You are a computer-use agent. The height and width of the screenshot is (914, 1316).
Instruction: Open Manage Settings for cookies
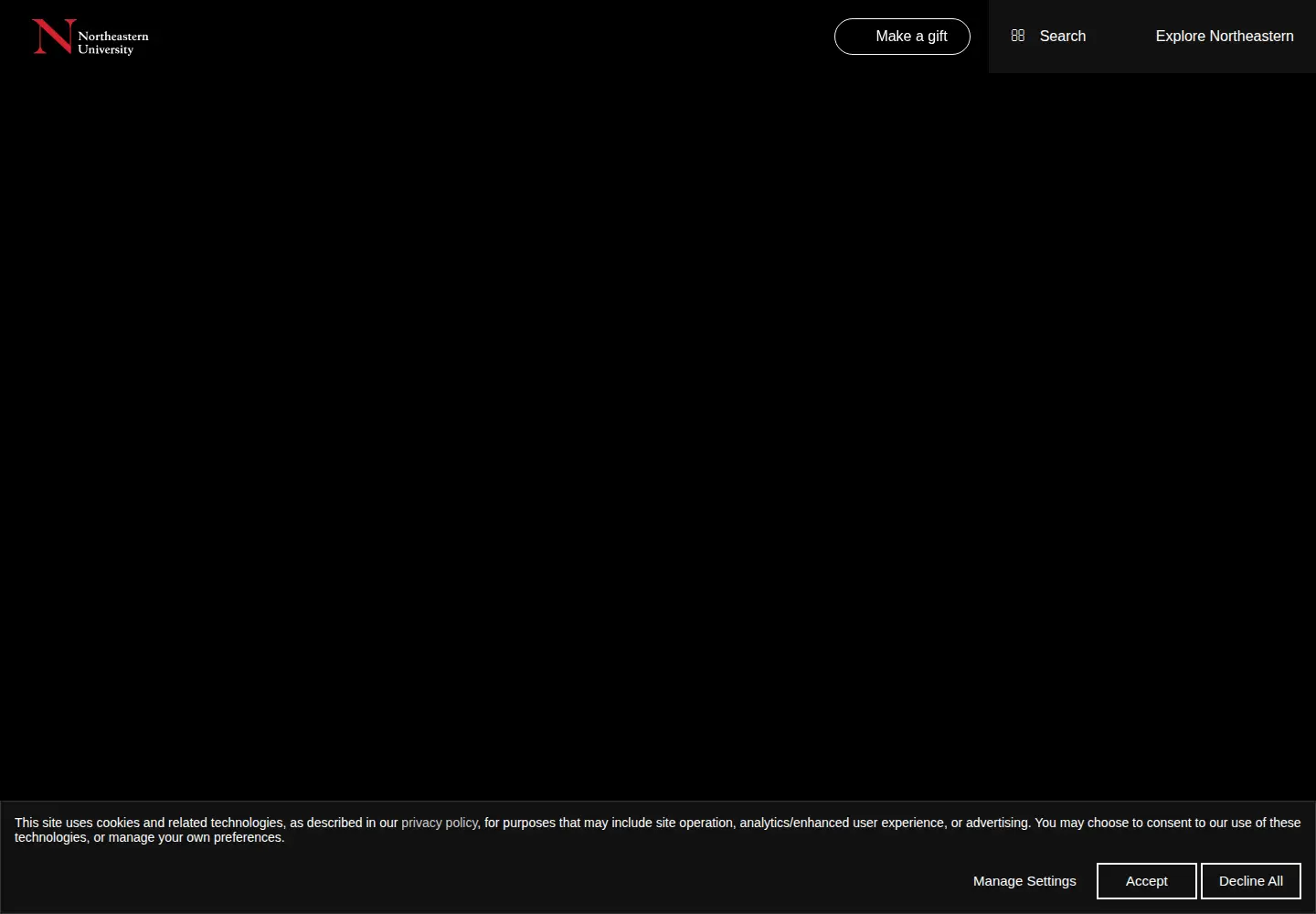[x=1024, y=881]
